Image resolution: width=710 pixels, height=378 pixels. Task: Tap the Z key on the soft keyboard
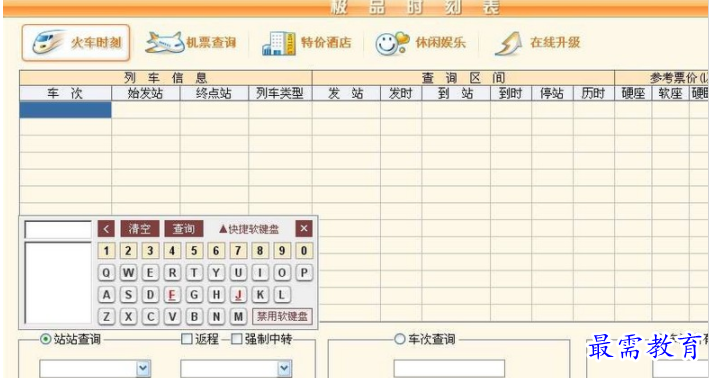click(x=106, y=316)
